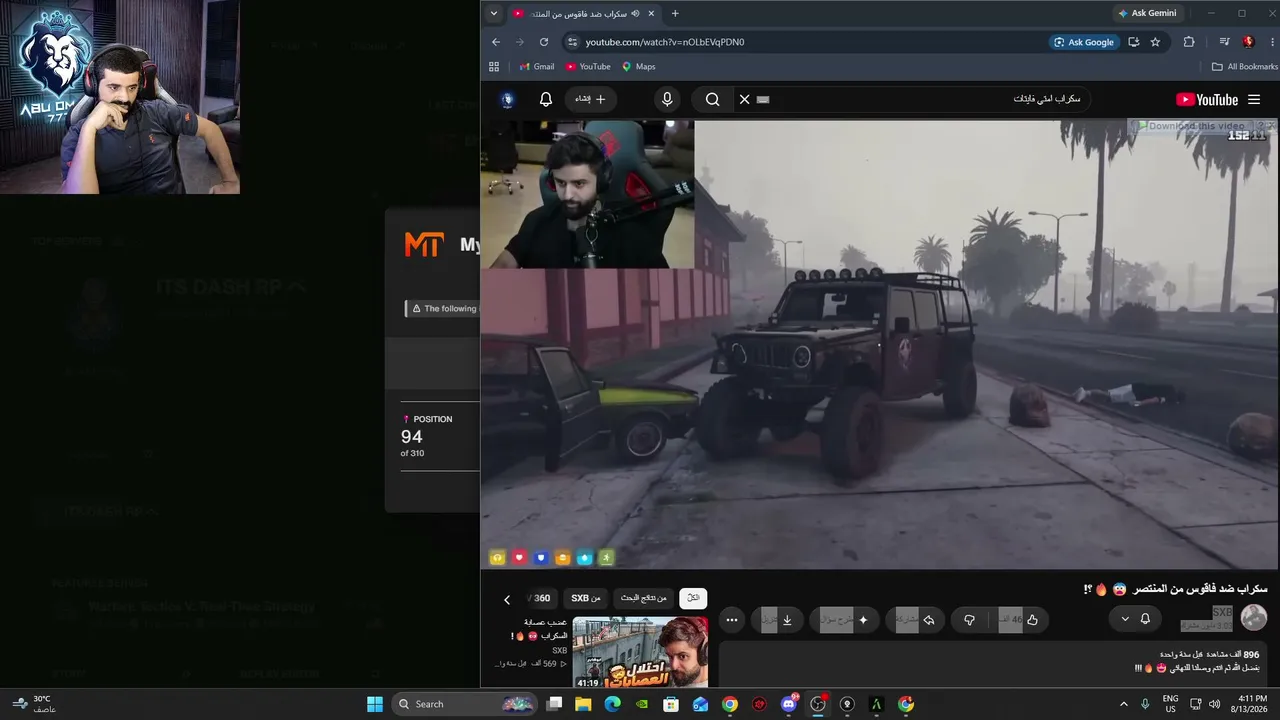The width and height of the screenshot is (1280, 720).
Task: Run YouTube search with magnifier button
Action: [712, 99]
